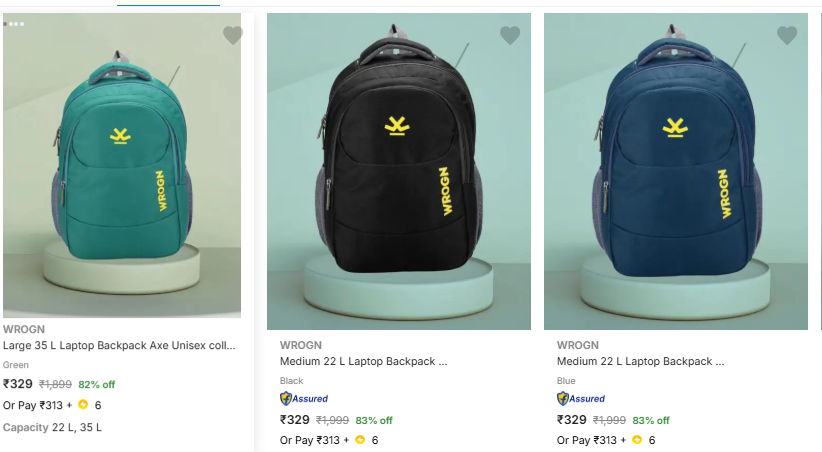The width and height of the screenshot is (822, 452).
Task: Click the 82% off discount label
Action: pos(97,384)
